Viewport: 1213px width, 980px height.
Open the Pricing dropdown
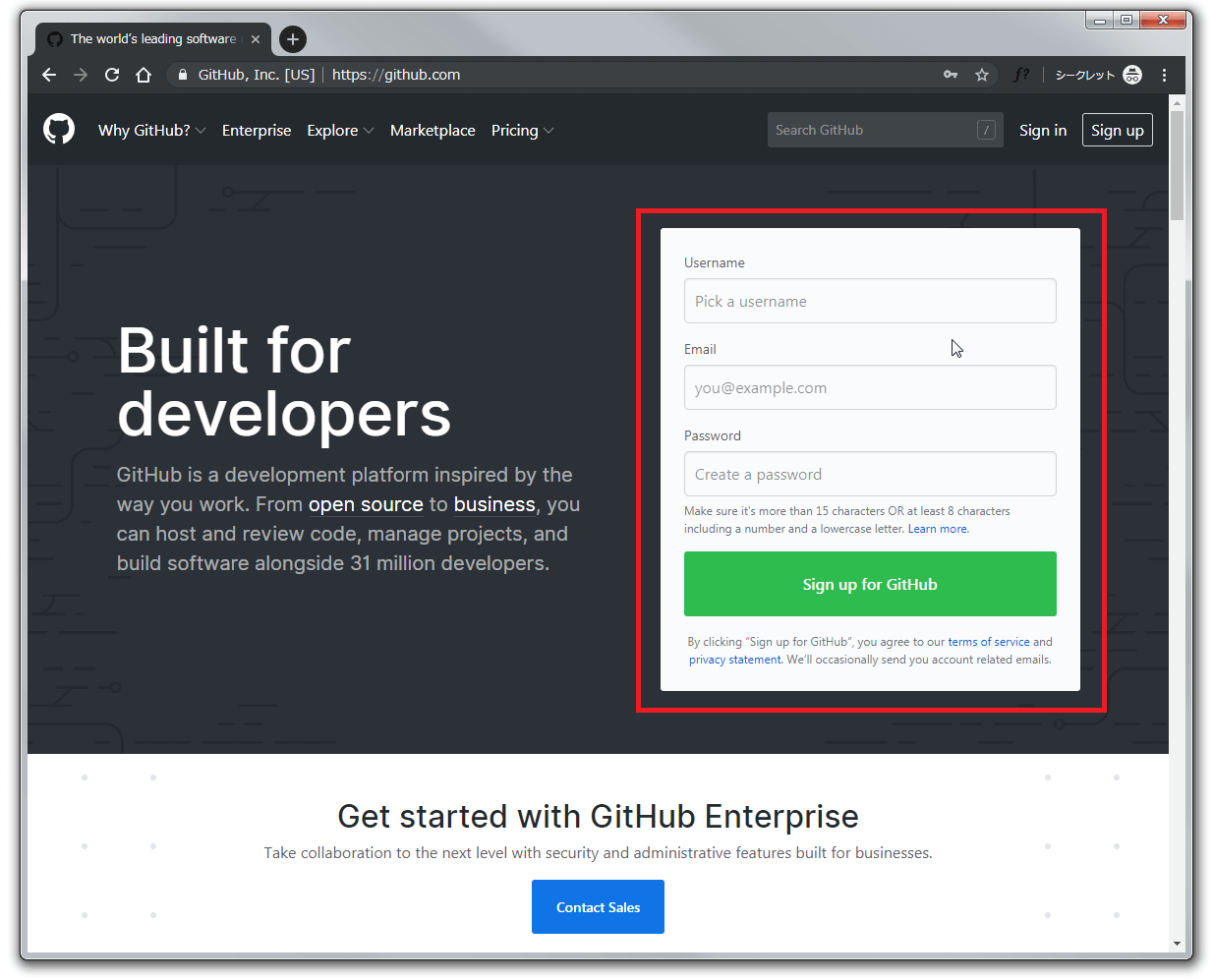[x=522, y=131]
